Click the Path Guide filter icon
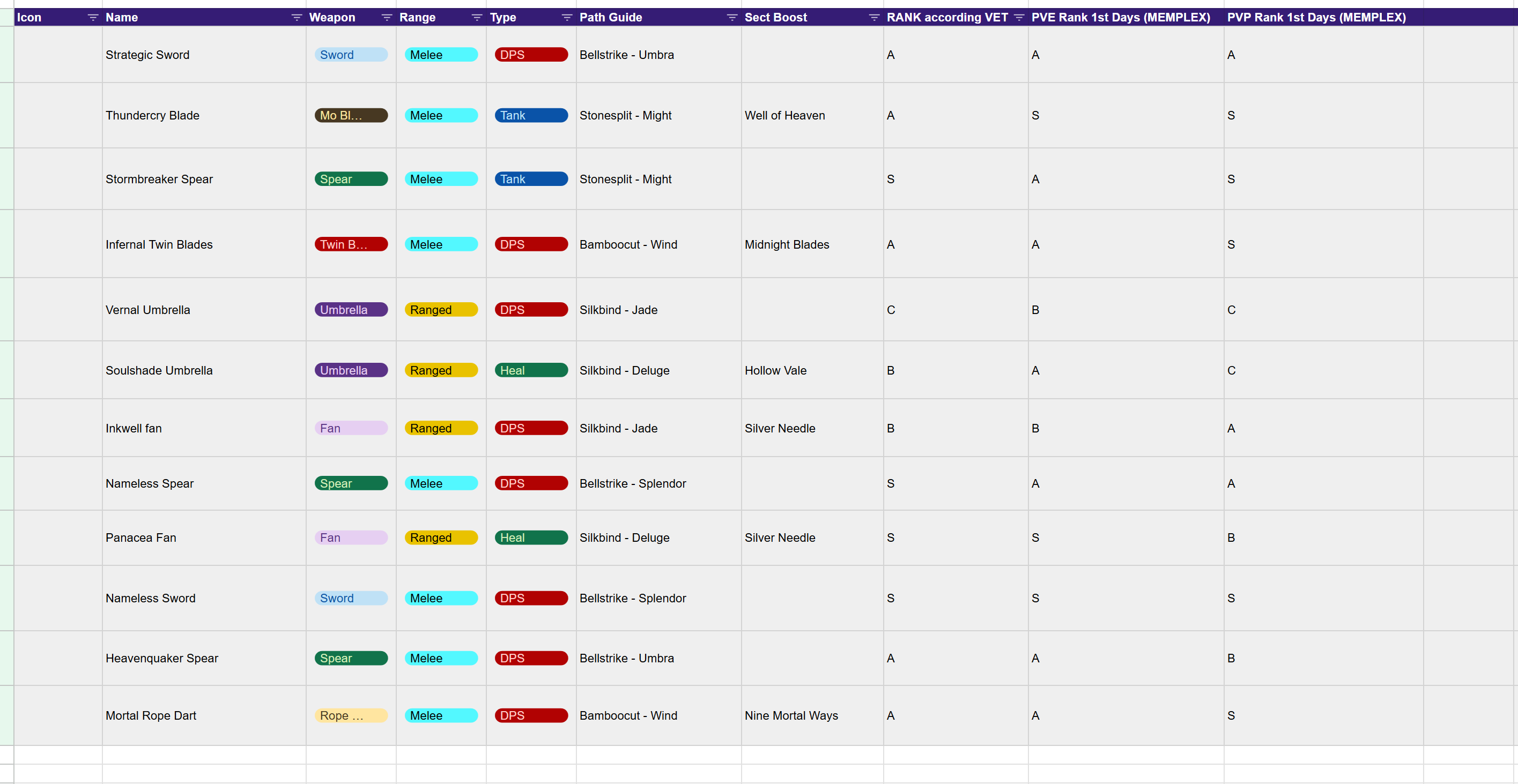This screenshot has width=1518, height=784. (x=732, y=18)
